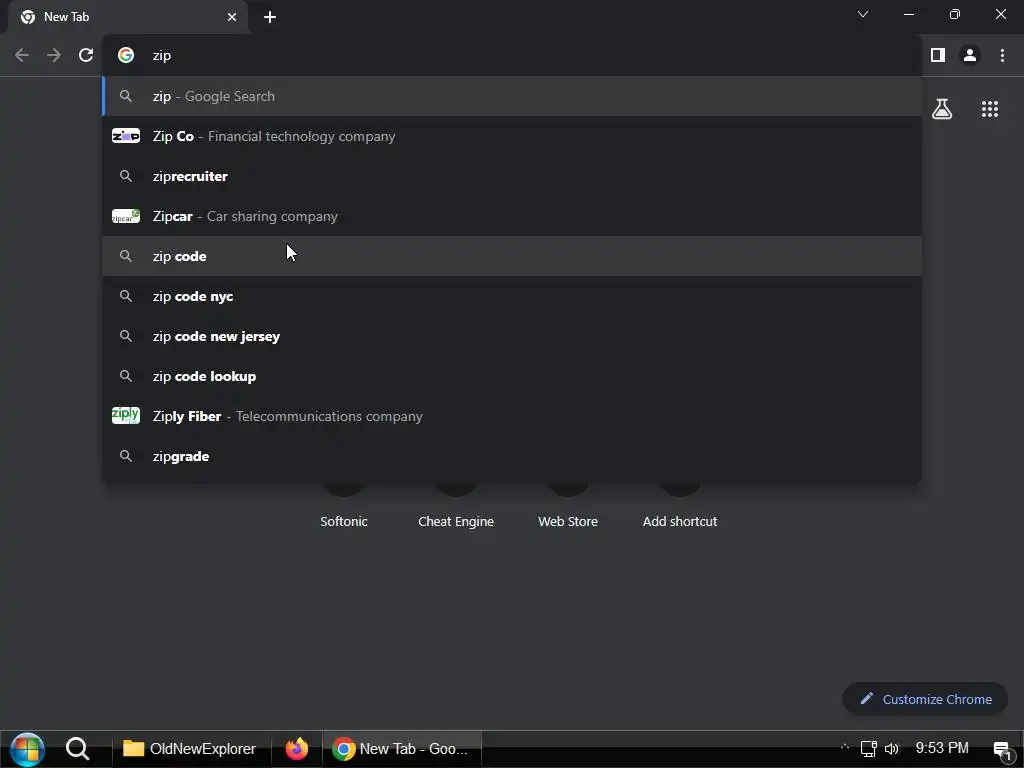1024x768 pixels.
Task: Select "zip code new jersey" suggestion
Action: click(x=512, y=336)
